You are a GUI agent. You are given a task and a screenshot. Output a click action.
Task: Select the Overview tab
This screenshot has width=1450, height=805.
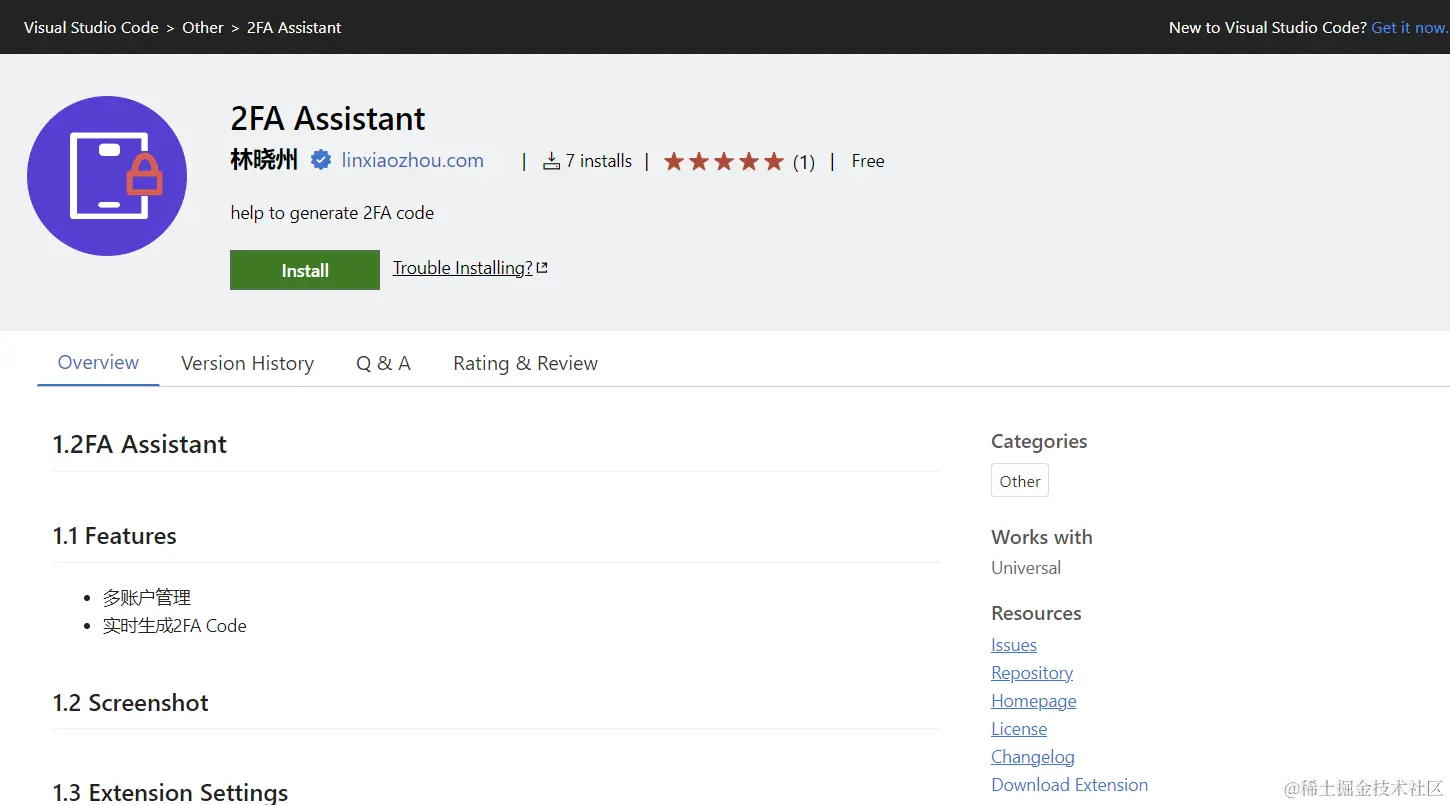[x=98, y=363]
